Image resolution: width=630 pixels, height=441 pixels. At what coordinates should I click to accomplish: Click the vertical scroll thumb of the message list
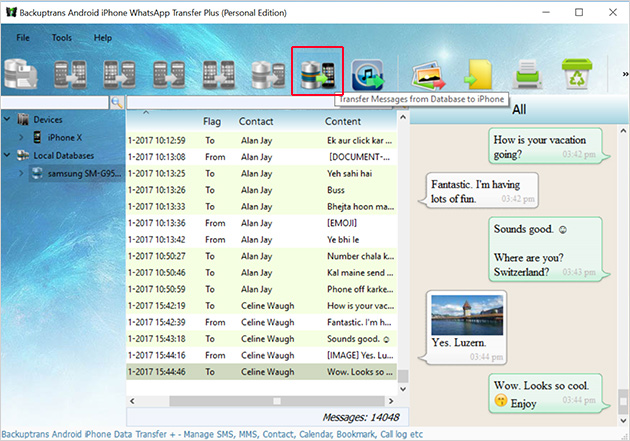click(403, 376)
